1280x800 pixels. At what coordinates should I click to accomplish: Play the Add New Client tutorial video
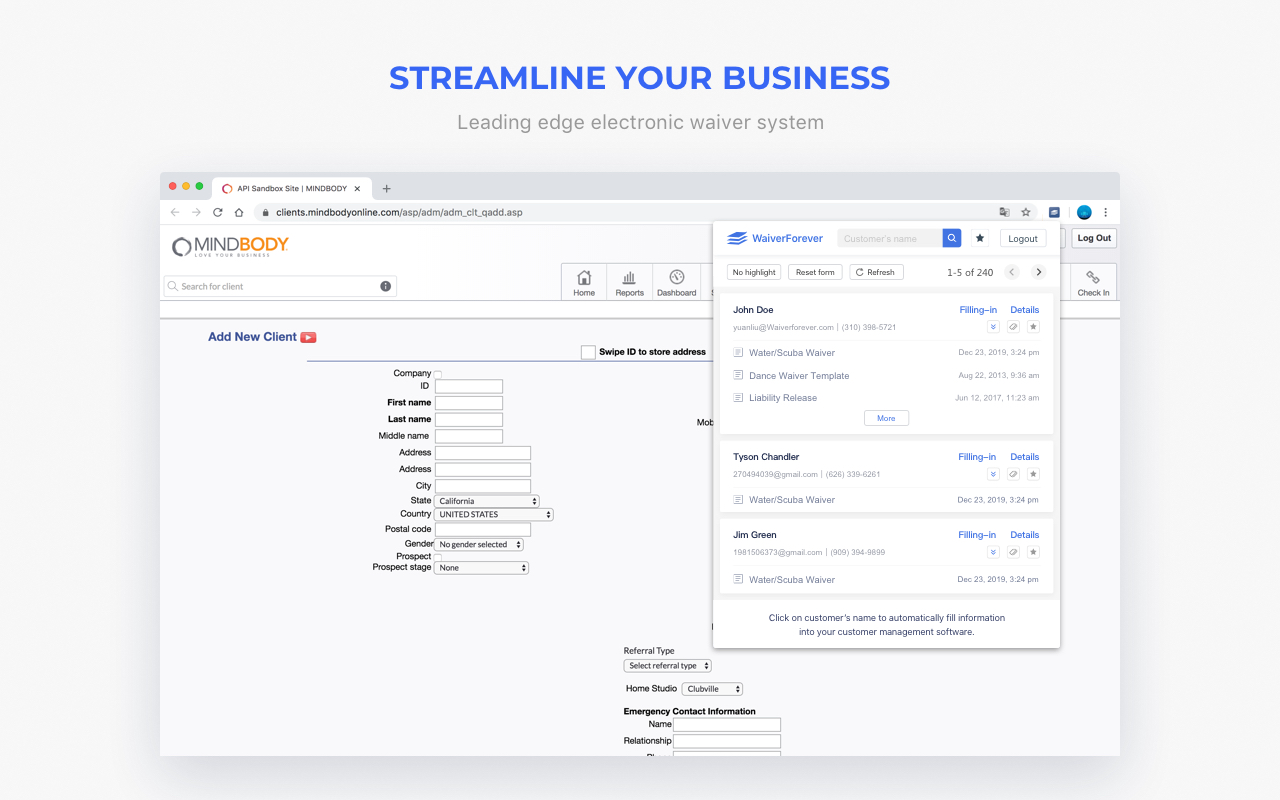[x=308, y=337]
